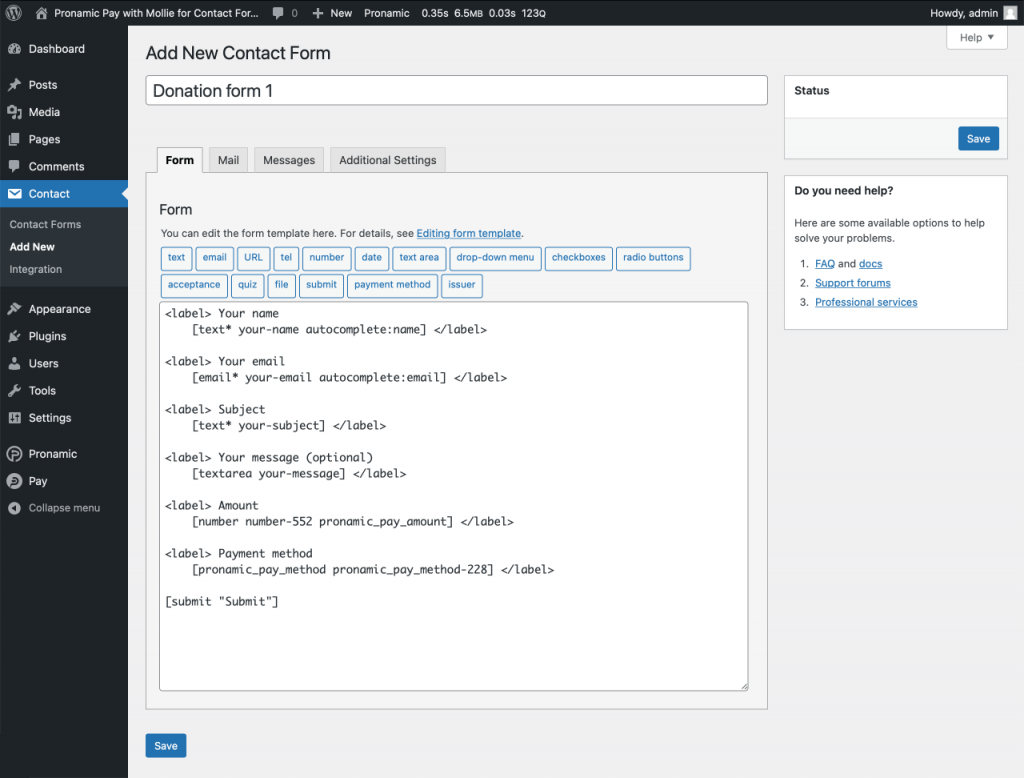This screenshot has width=1024, height=778.
Task: Click the Contact envelope icon
Action: pos(14,193)
